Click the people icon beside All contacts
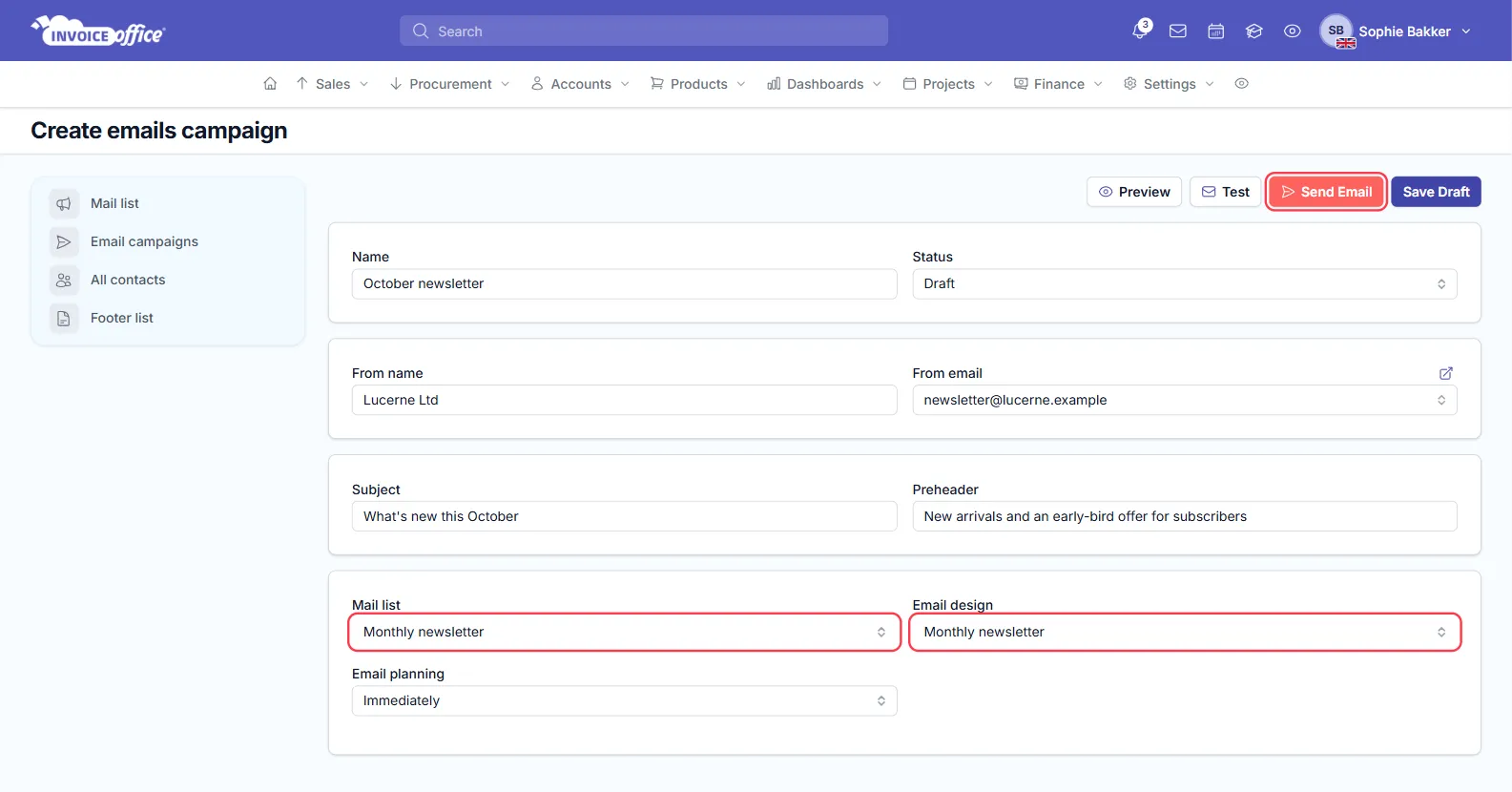 click(64, 280)
